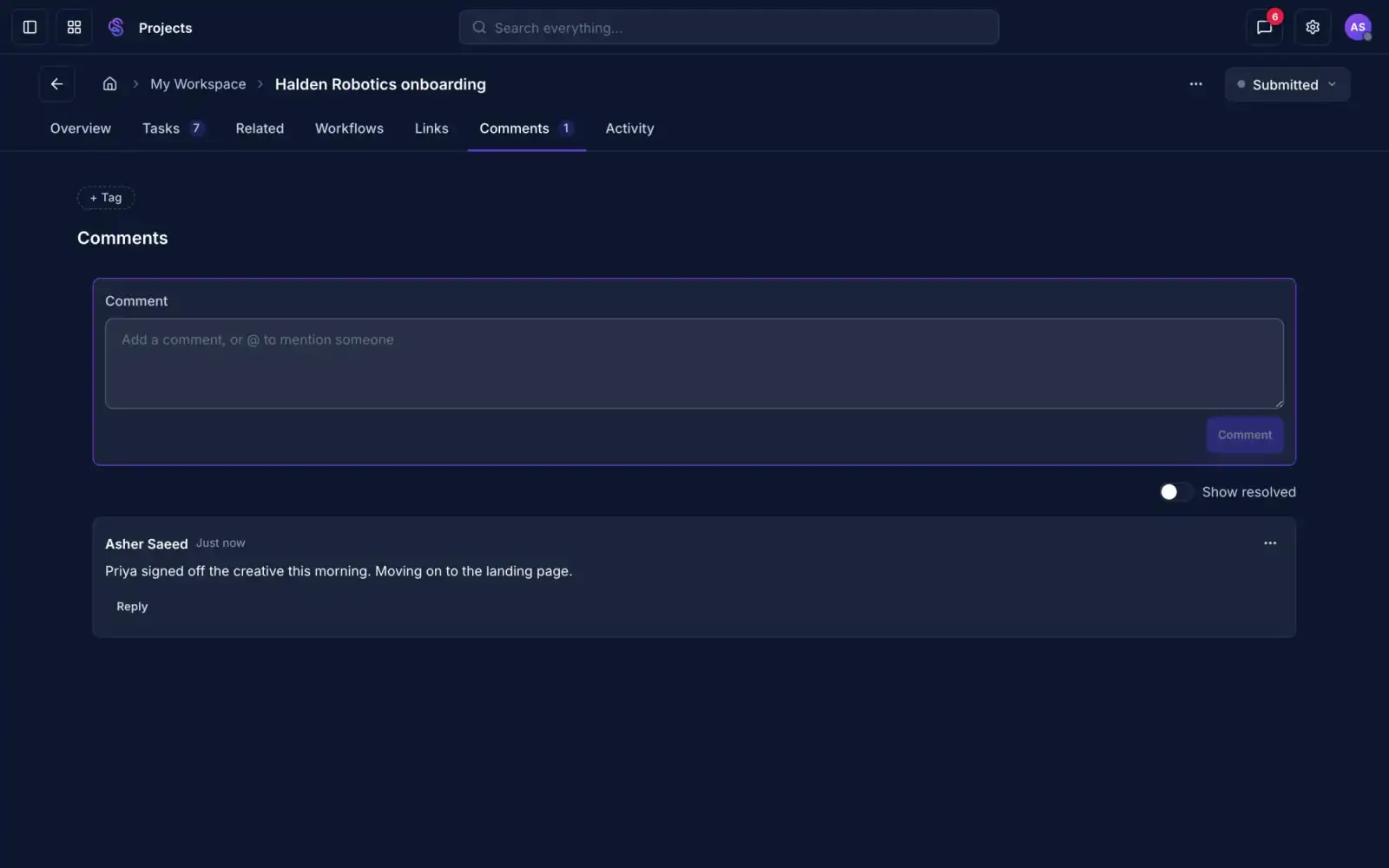Image resolution: width=1389 pixels, height=868 pixels.
Task: Toggle the sidebar panel icon
Action: click(x=30, y=27)
